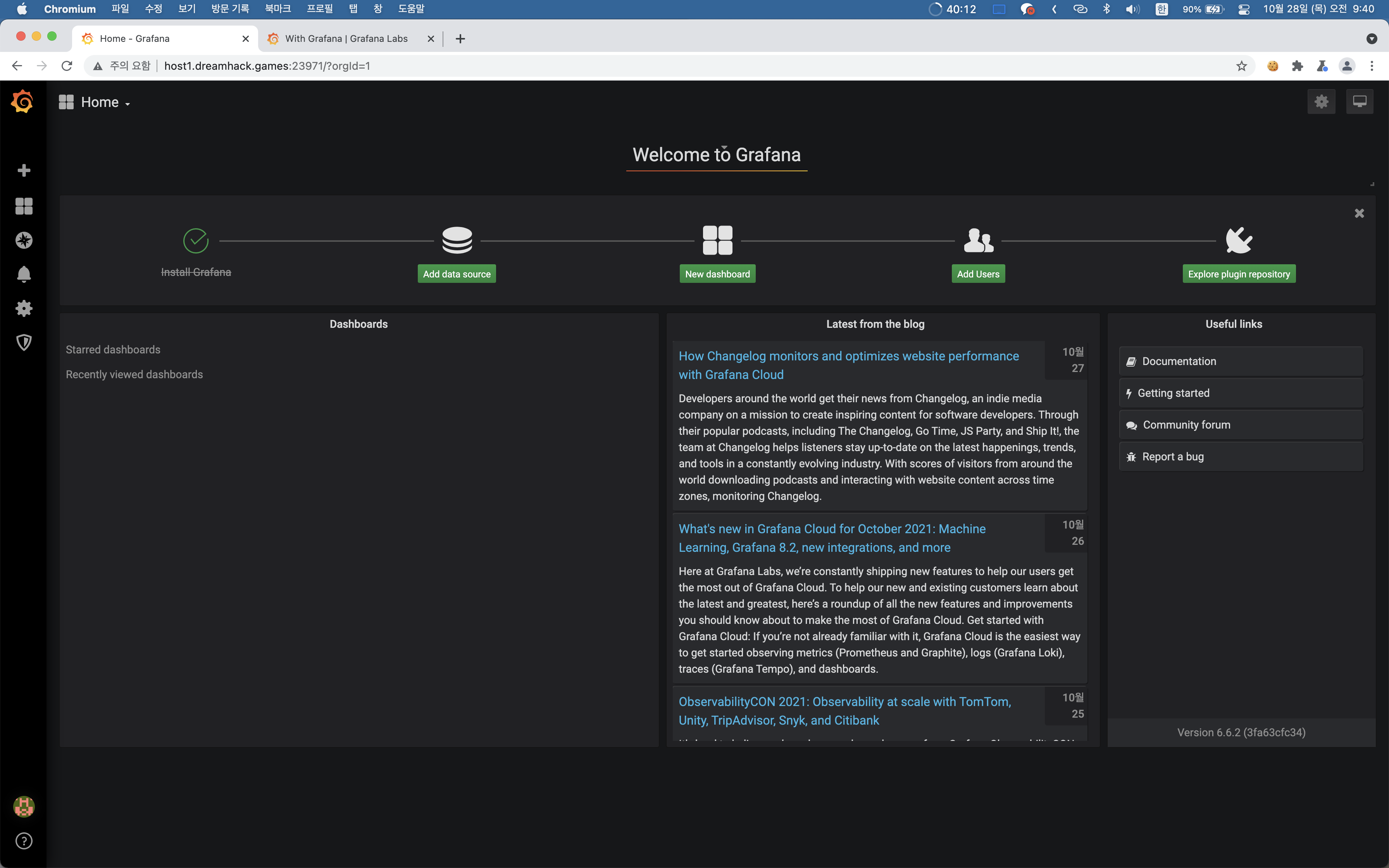Open the Dashboards icon in sidebar
1389x868 pixels.
24,205
